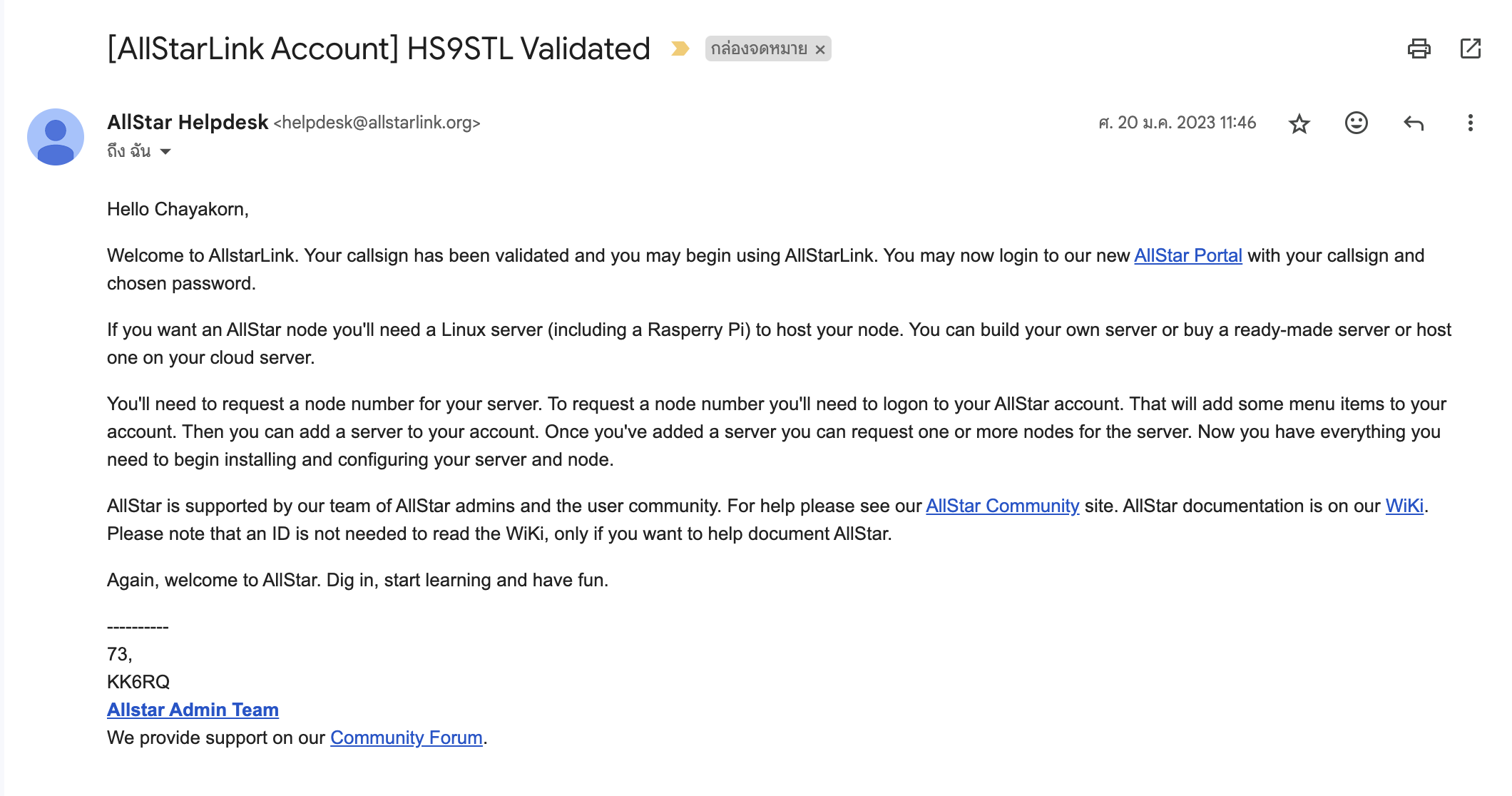This screenshot has height=796, width=1512.
Task: Visit the AllStar Community link
Action: (1002, 506)
